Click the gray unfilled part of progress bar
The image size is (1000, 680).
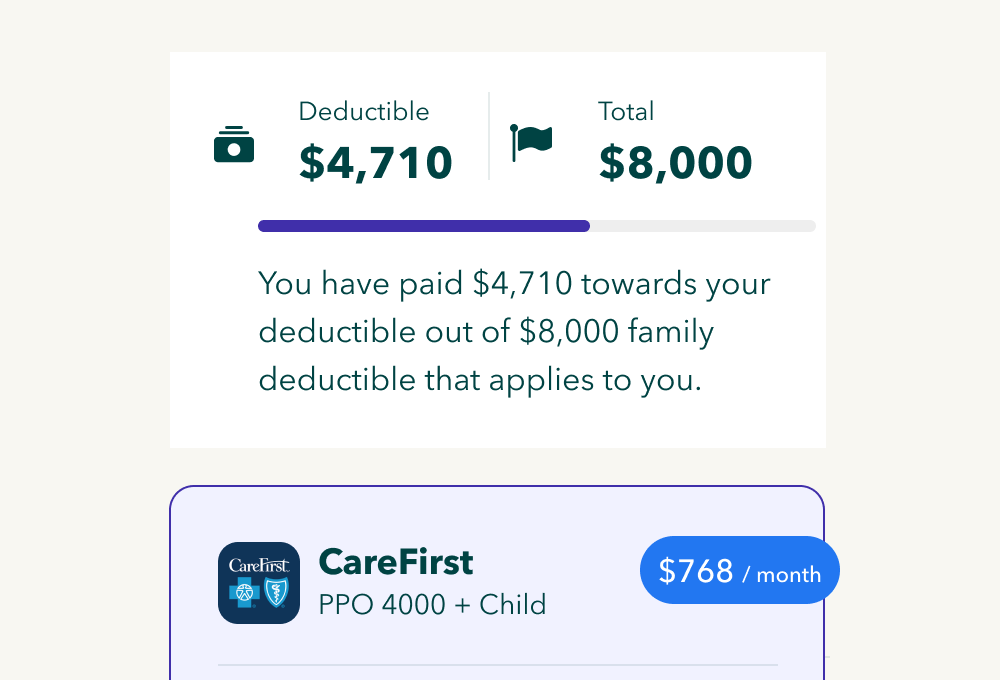702,226
